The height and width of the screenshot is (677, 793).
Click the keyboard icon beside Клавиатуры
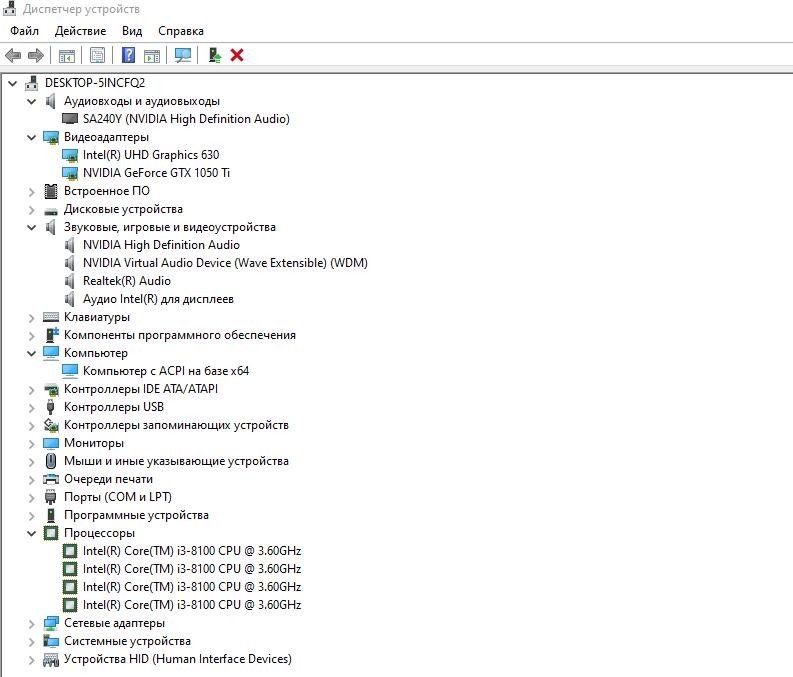[51, 317]
